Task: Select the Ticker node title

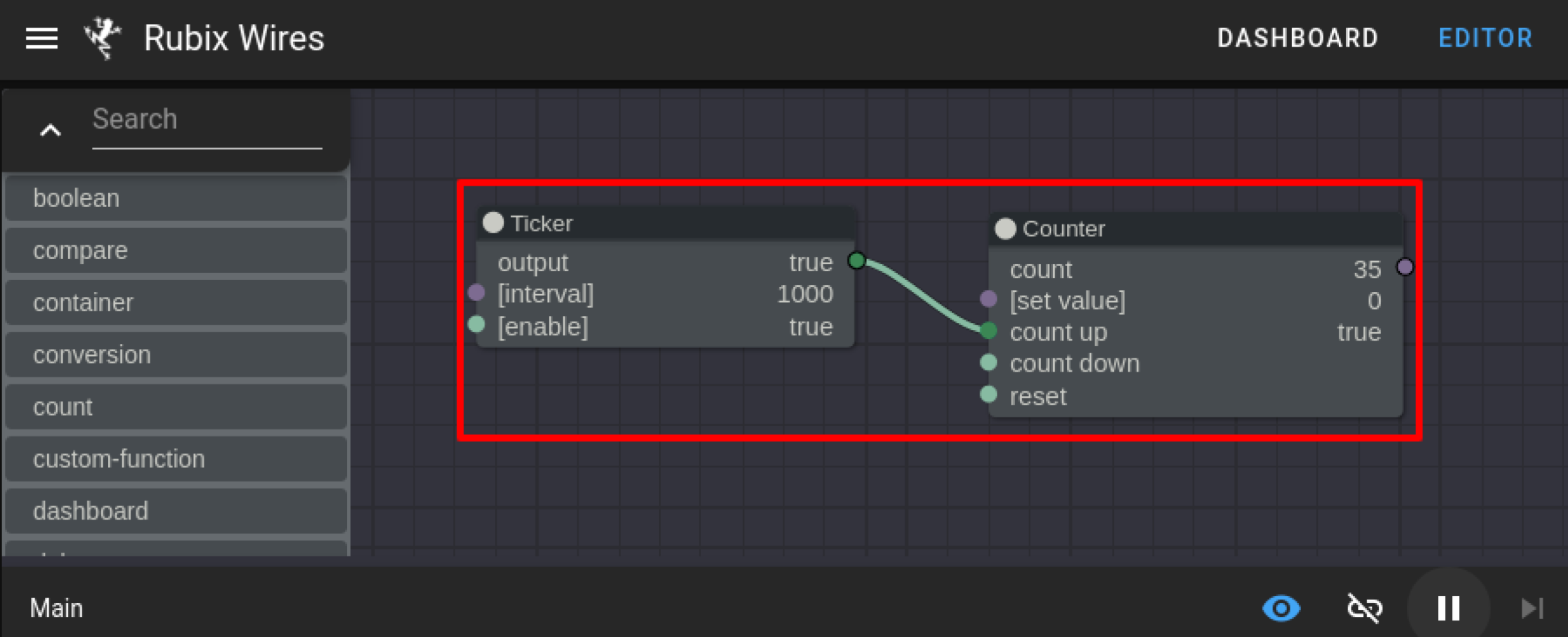Action: pos(541,223)
